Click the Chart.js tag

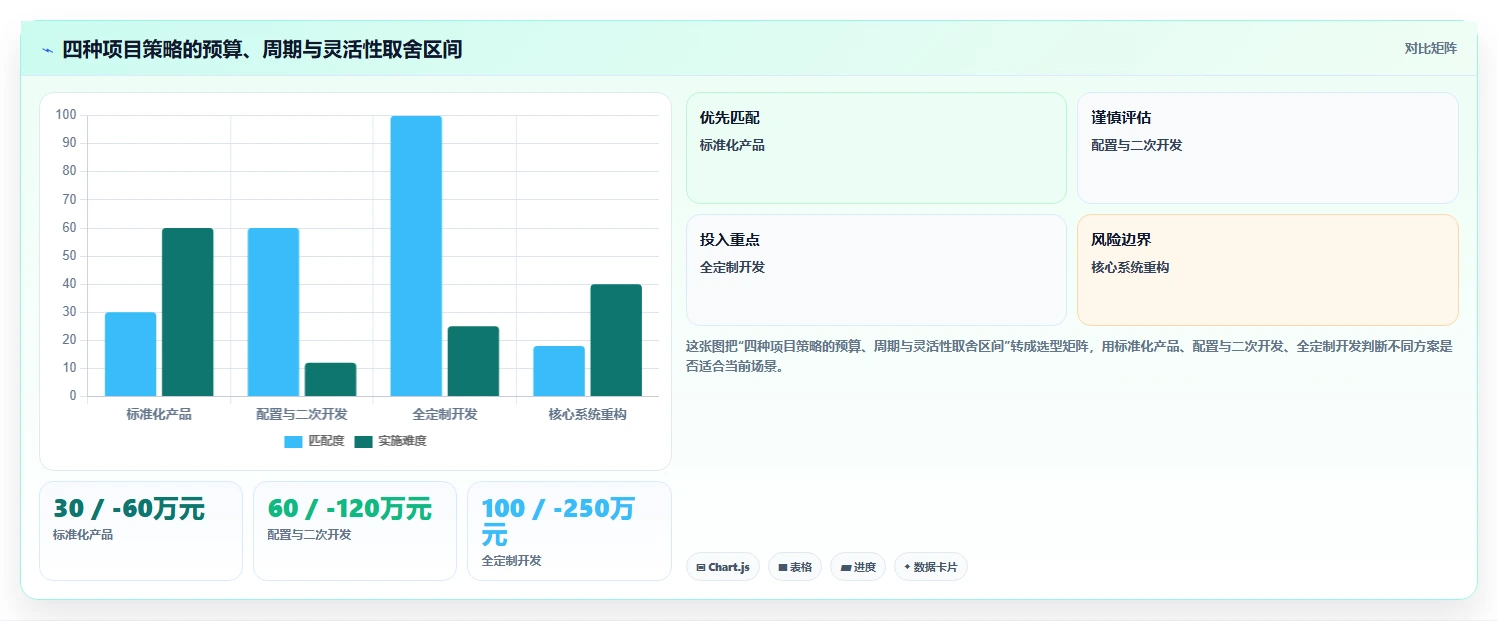click(723, 567)
